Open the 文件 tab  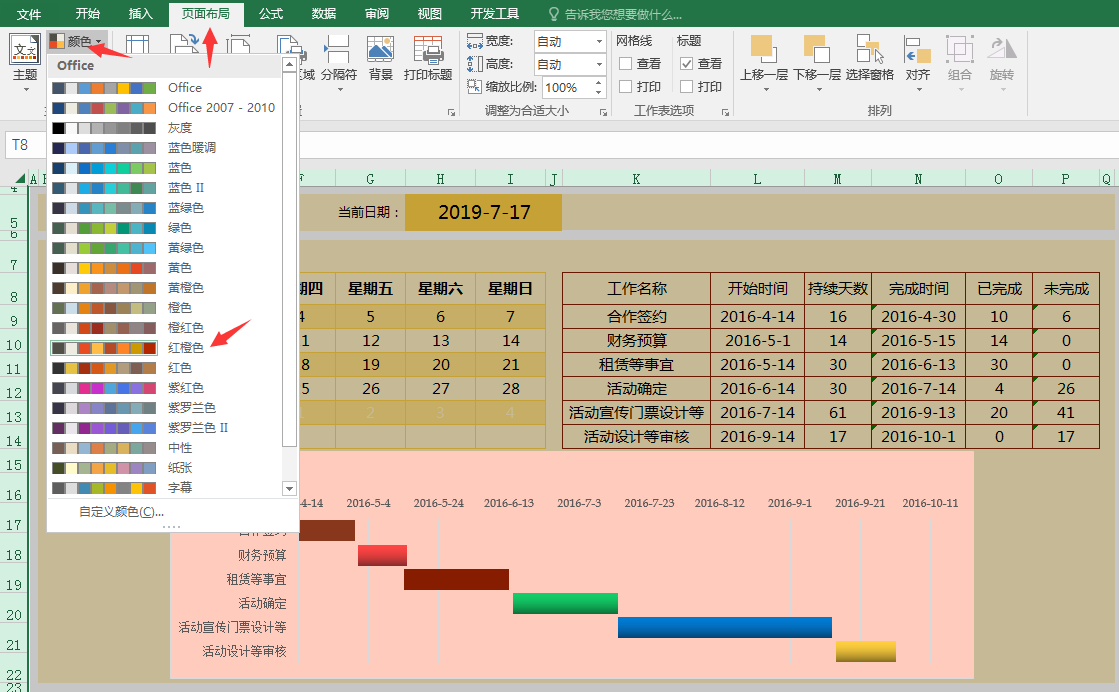(29, 14)
